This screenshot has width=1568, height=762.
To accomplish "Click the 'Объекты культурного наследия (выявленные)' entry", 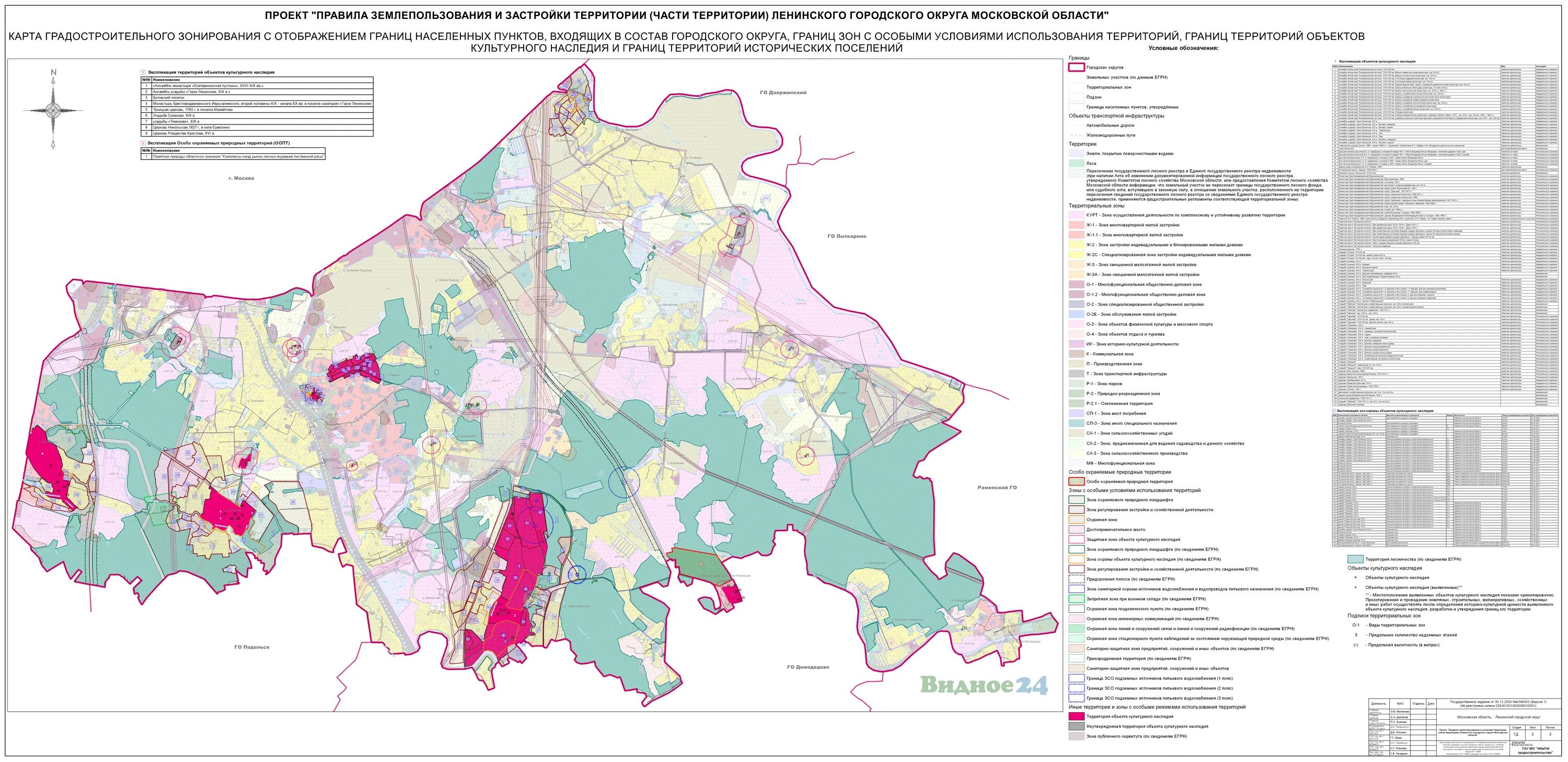I will pyautogui.click(x=1413, y=587).
